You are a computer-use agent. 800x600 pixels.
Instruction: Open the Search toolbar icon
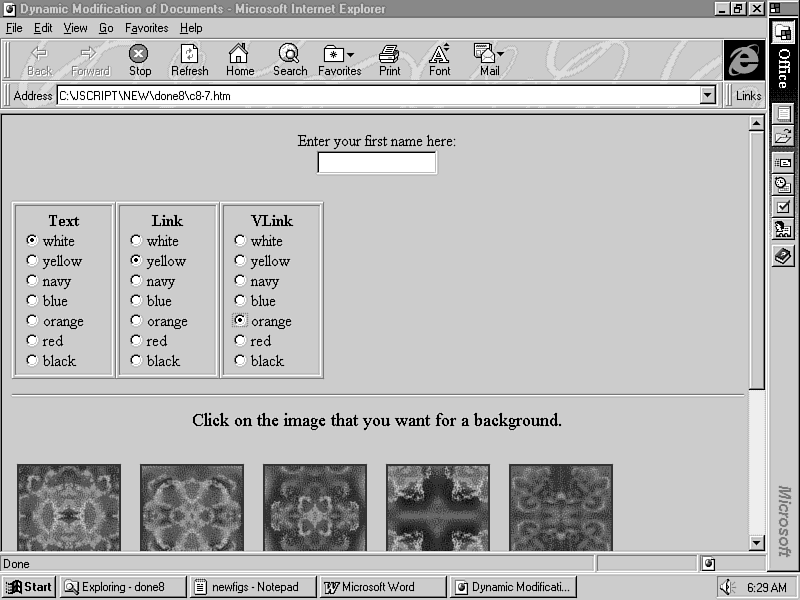pyautogui.click(x=289, y=54)
